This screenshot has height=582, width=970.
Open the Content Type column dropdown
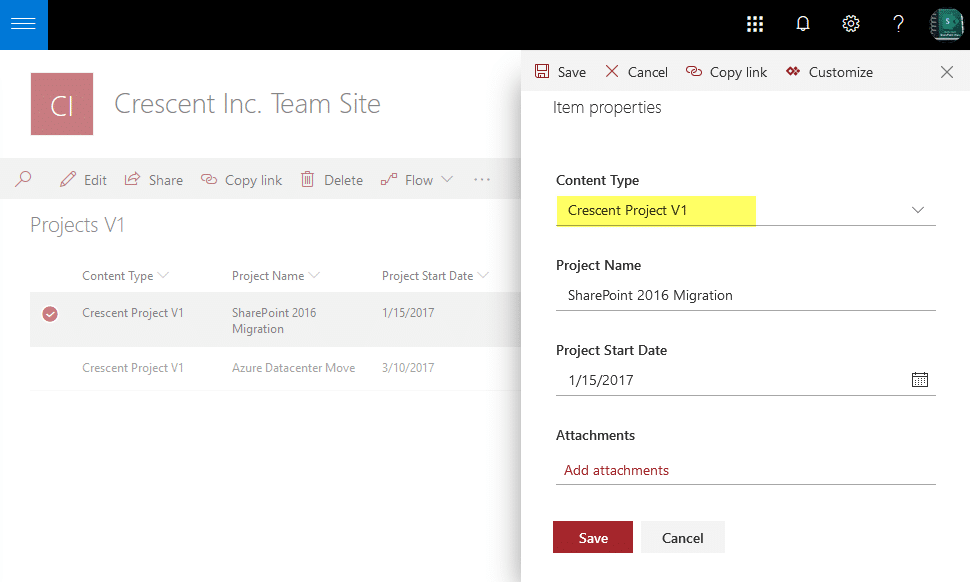(x=164, y=275)
